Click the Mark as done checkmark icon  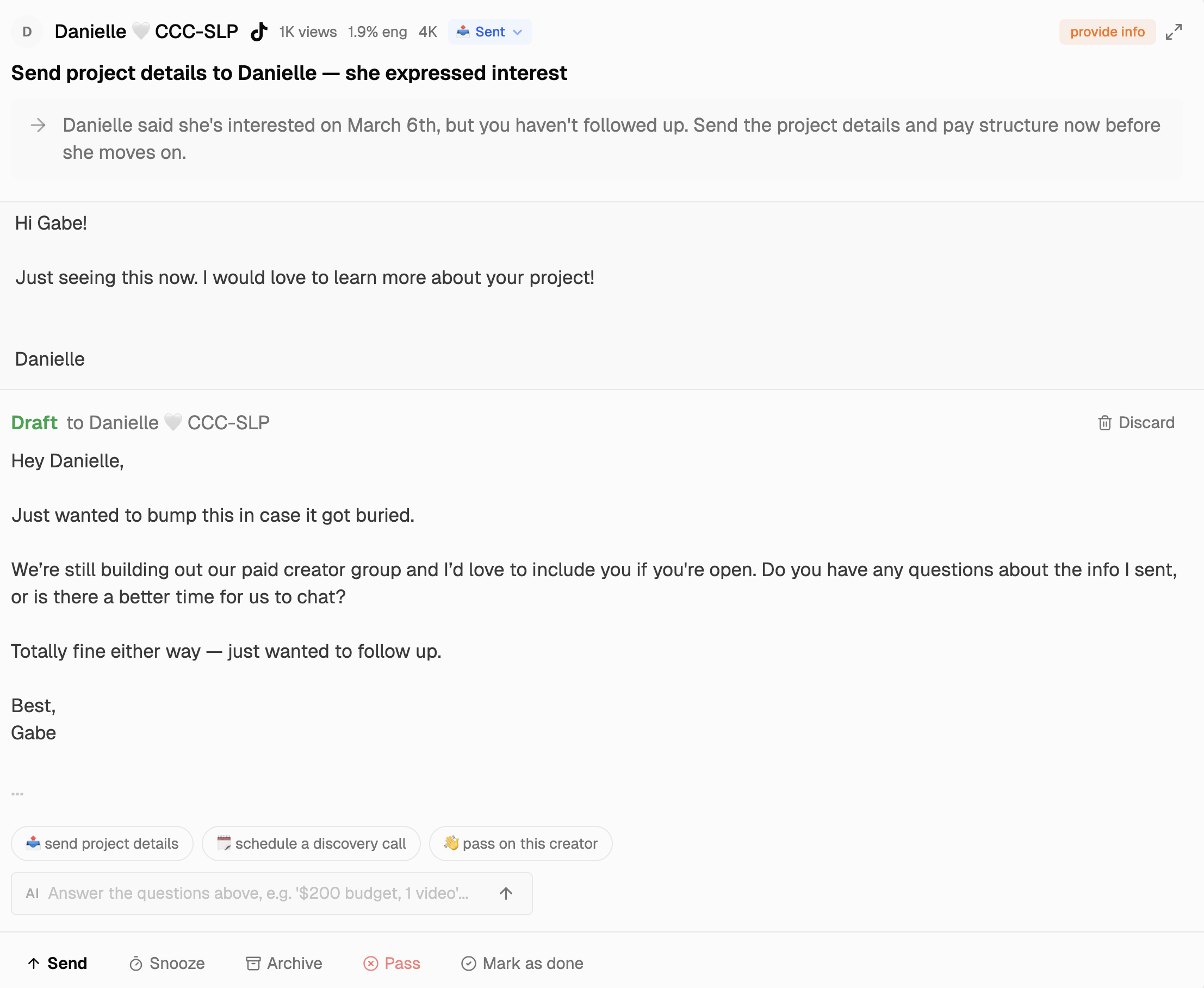coord(468,963)
